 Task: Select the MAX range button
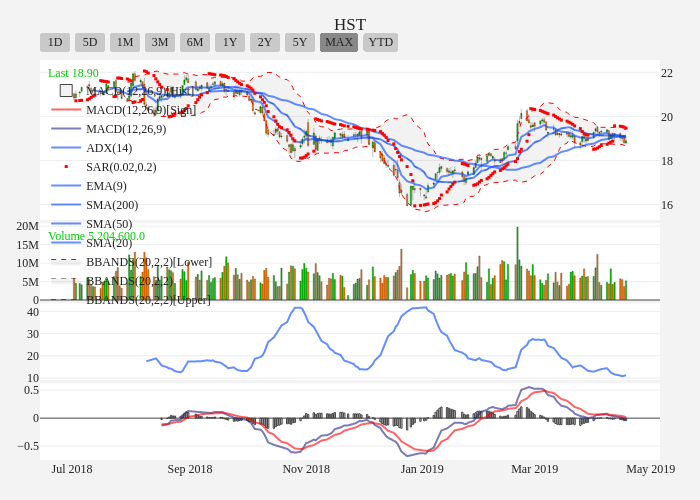point(339,42)
